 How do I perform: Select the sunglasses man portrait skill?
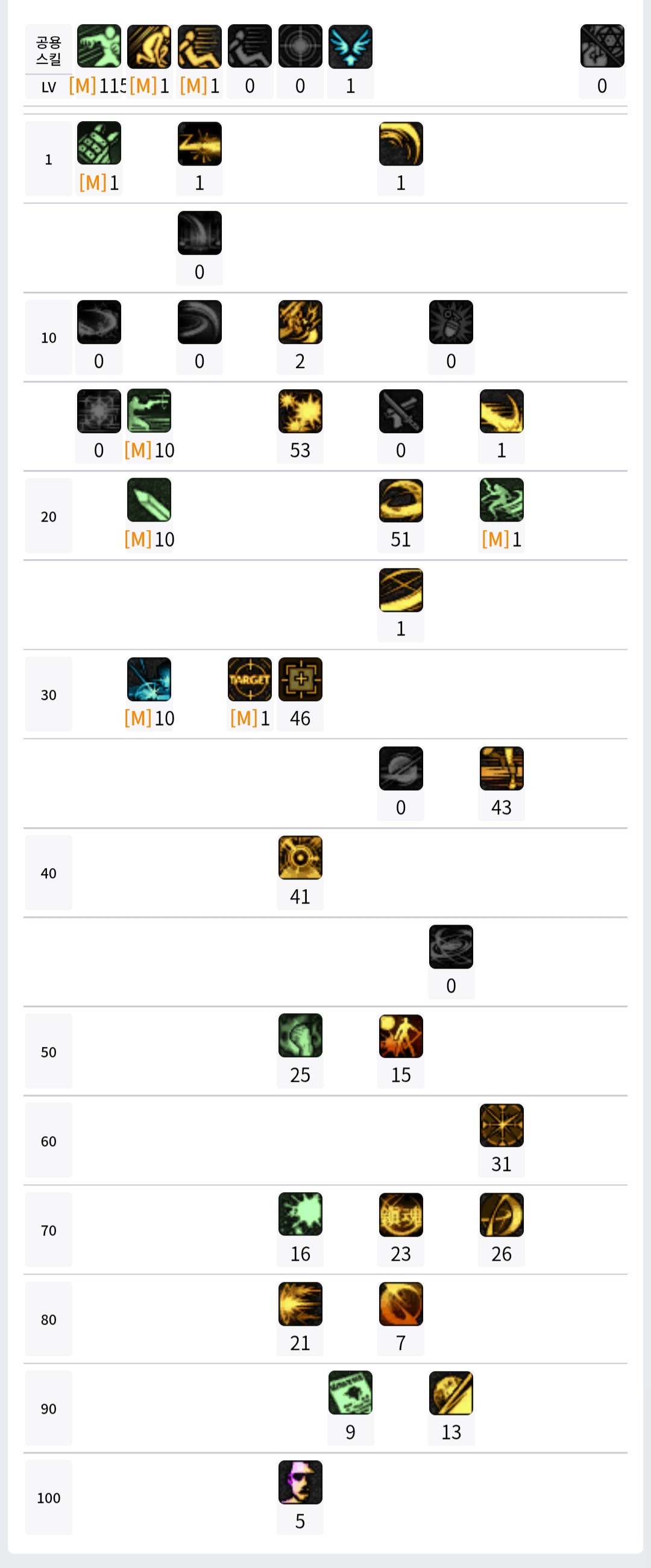click(x=300, y=1482)
